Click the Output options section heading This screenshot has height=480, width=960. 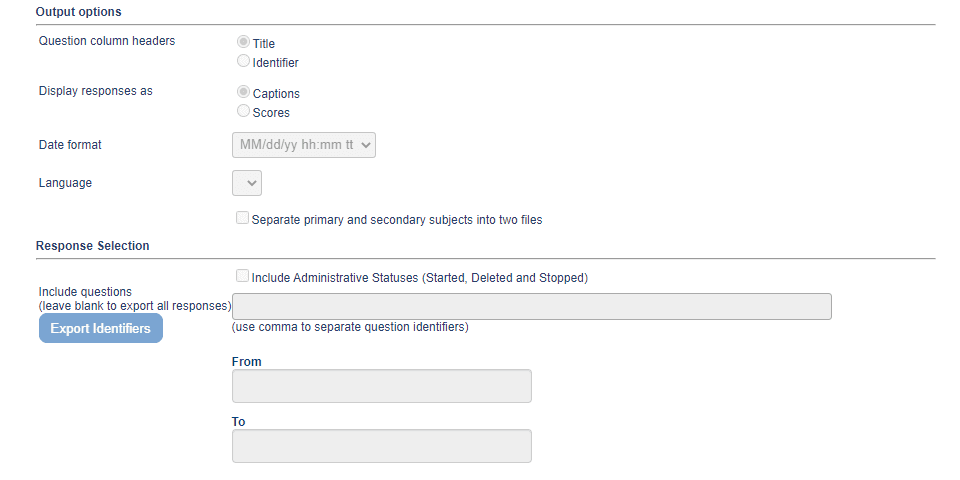click(x=79, y=12)
